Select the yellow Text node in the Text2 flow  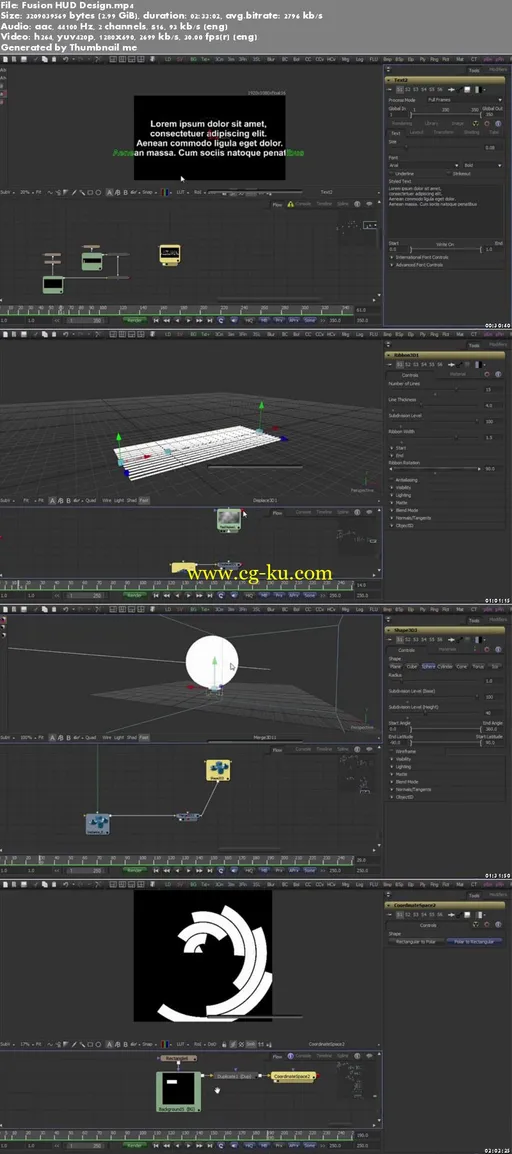pyautogui.click(x=171, y=255)
